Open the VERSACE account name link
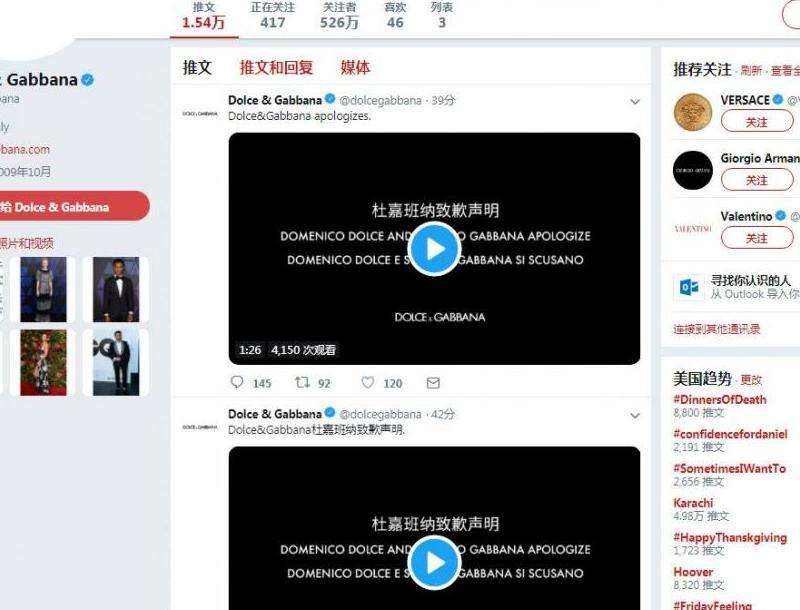 pos(745,100)
